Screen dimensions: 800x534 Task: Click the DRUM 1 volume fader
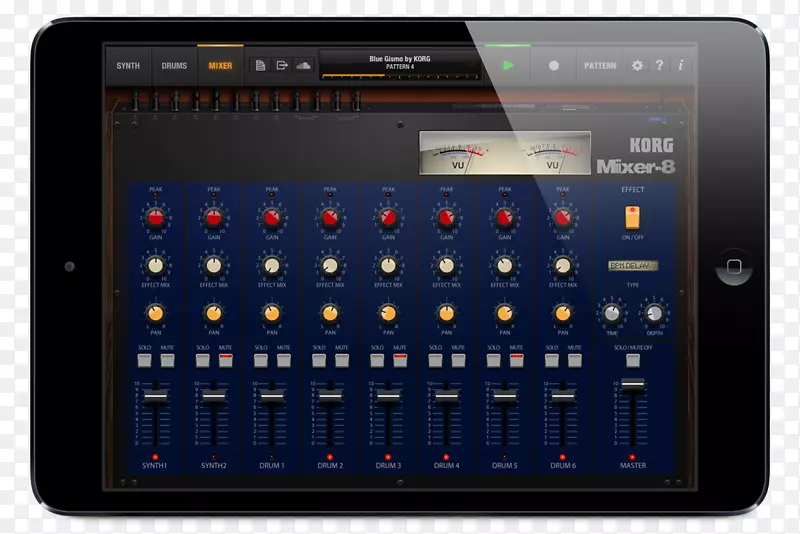pos(272,395)
